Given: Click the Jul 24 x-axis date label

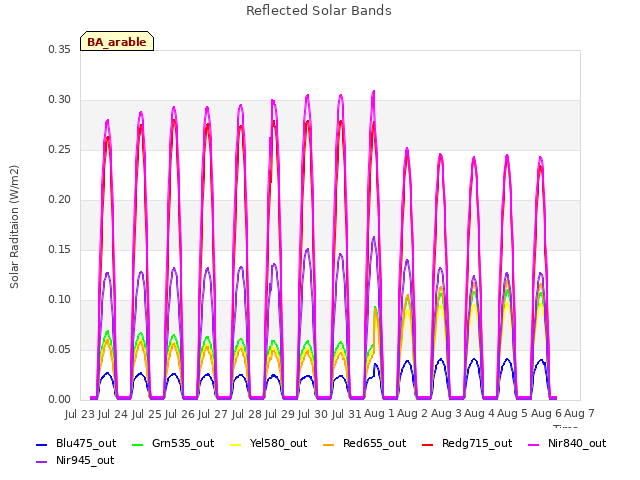Looking at the screenshot, I should (113, 414).
